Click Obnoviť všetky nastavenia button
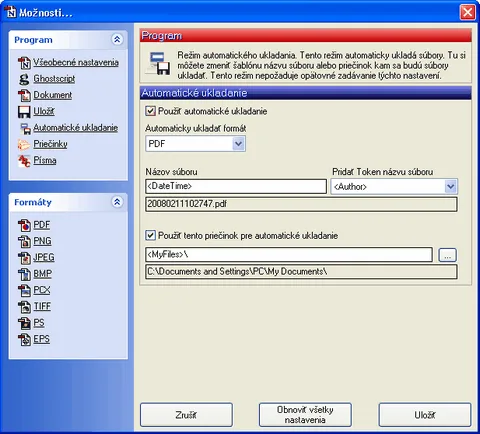 [305, 415]
